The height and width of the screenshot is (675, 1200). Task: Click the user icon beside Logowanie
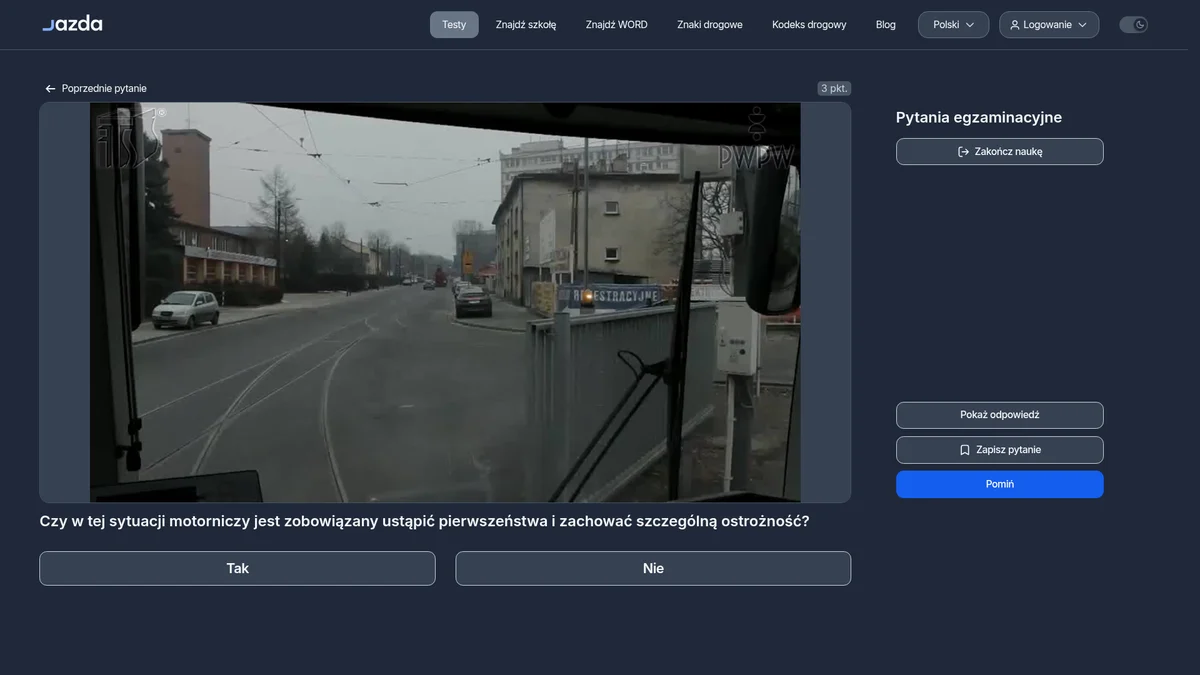pyautogui.click(x=1015, y=25)
